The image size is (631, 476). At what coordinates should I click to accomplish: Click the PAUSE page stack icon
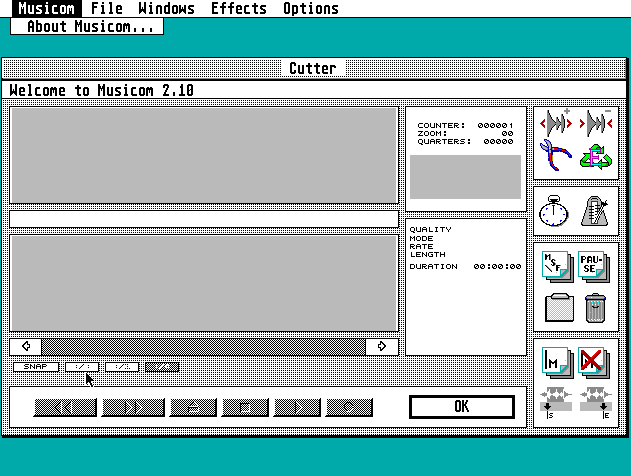click(594, 266)
